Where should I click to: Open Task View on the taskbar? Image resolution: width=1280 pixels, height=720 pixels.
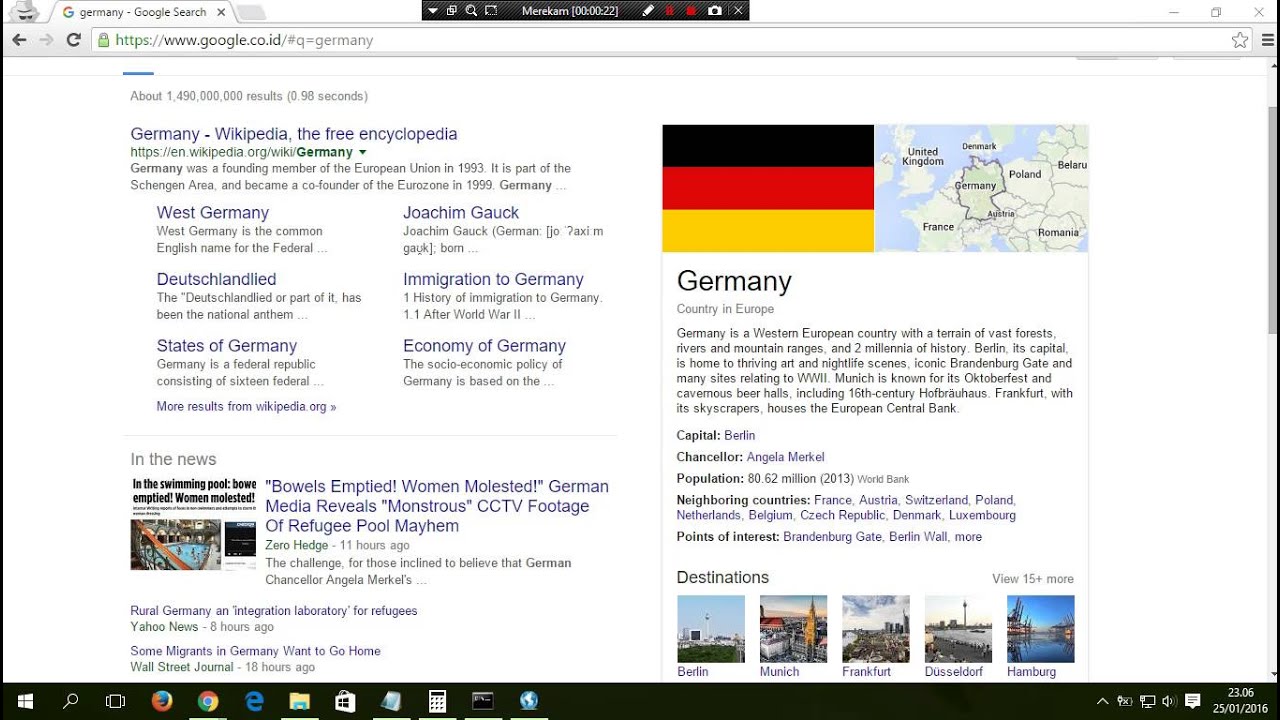coord(115,701)
